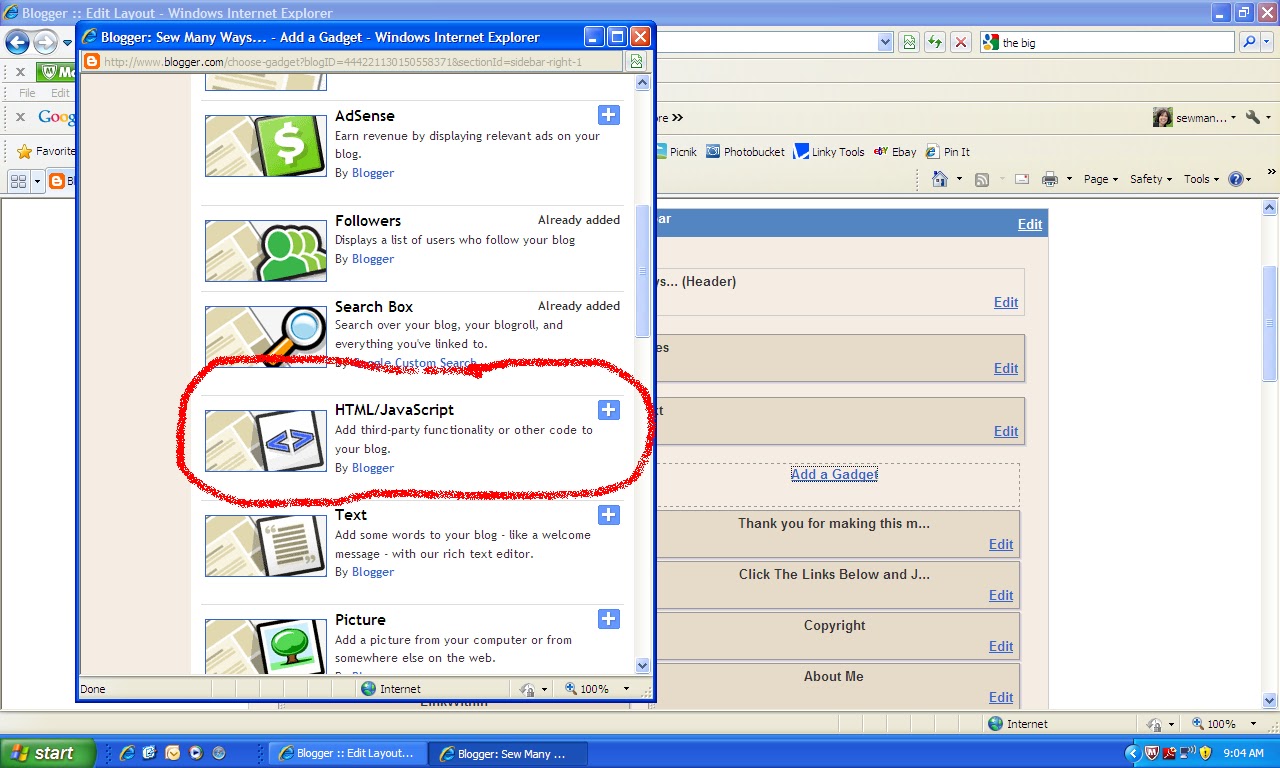Select the Text gadget document thumbnail
The width and height of the screenshot is (1280, 768).
tap(266, 546)
